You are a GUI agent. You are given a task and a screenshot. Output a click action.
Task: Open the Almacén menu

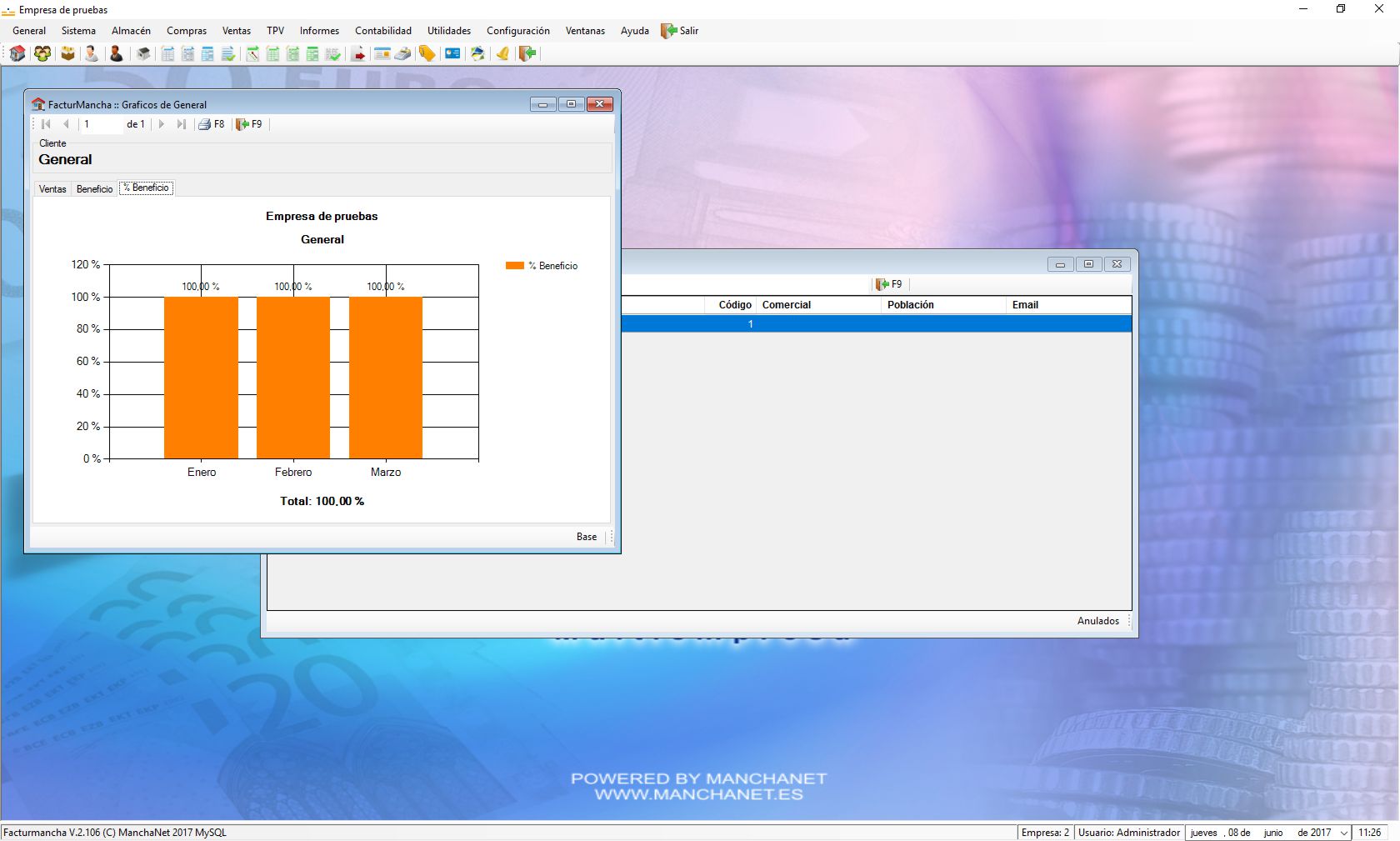pos(131,31)
